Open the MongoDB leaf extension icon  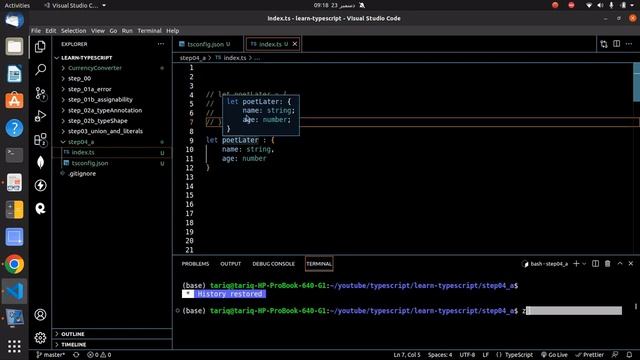[x=40, y=162]
